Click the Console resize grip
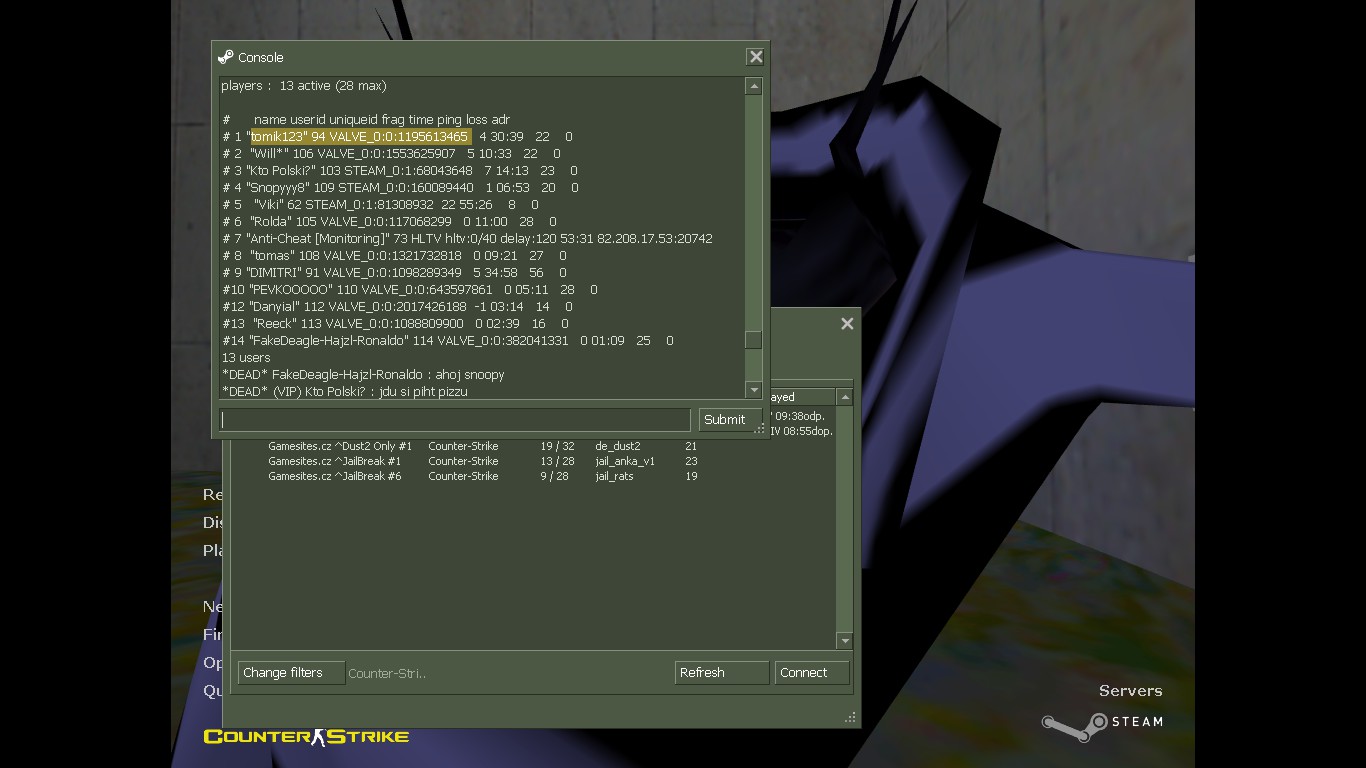Screen dimensions: 1366x768 (x=759, y=430)
